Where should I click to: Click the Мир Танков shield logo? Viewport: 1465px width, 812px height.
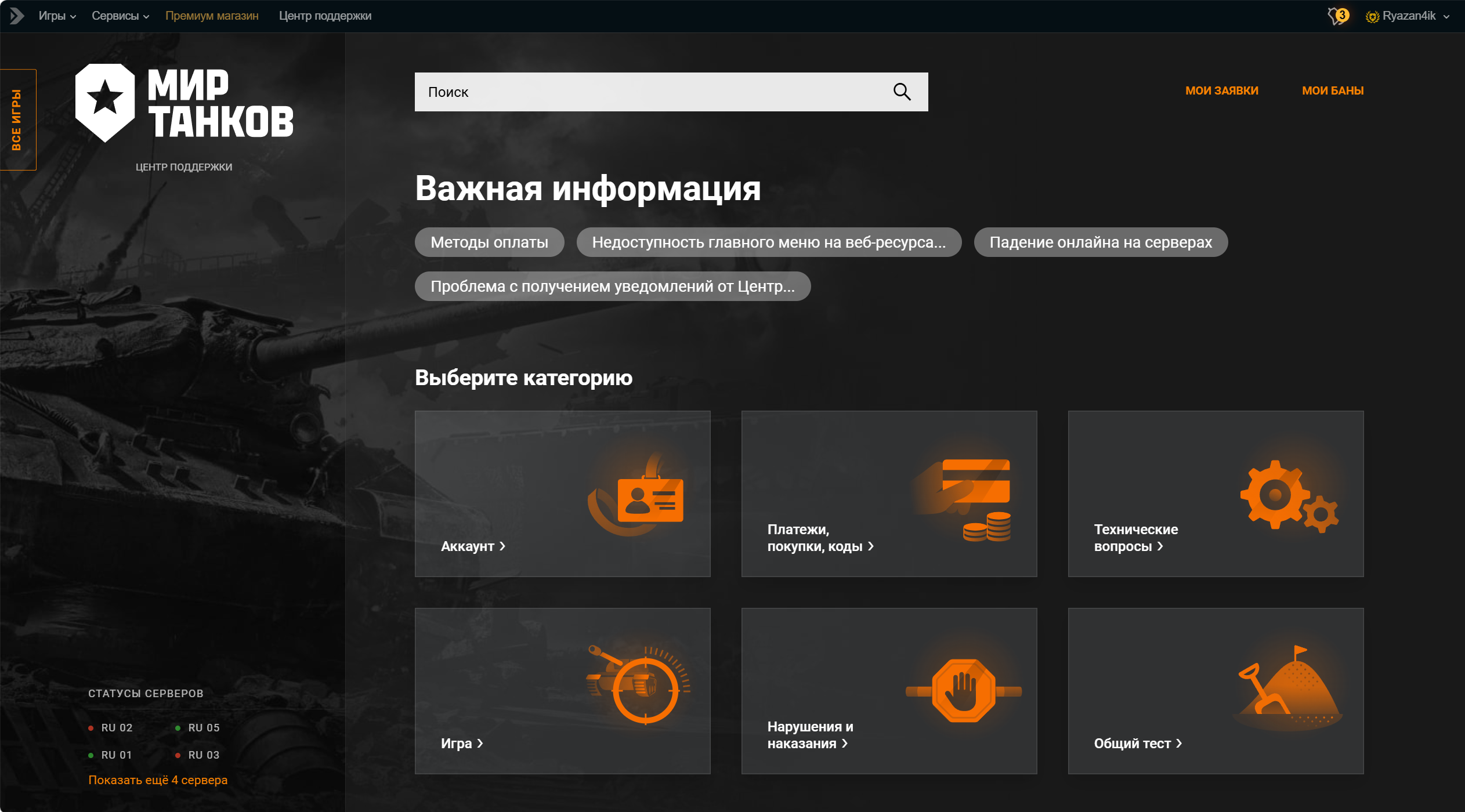pyautogui.click(x=106, y=103)
